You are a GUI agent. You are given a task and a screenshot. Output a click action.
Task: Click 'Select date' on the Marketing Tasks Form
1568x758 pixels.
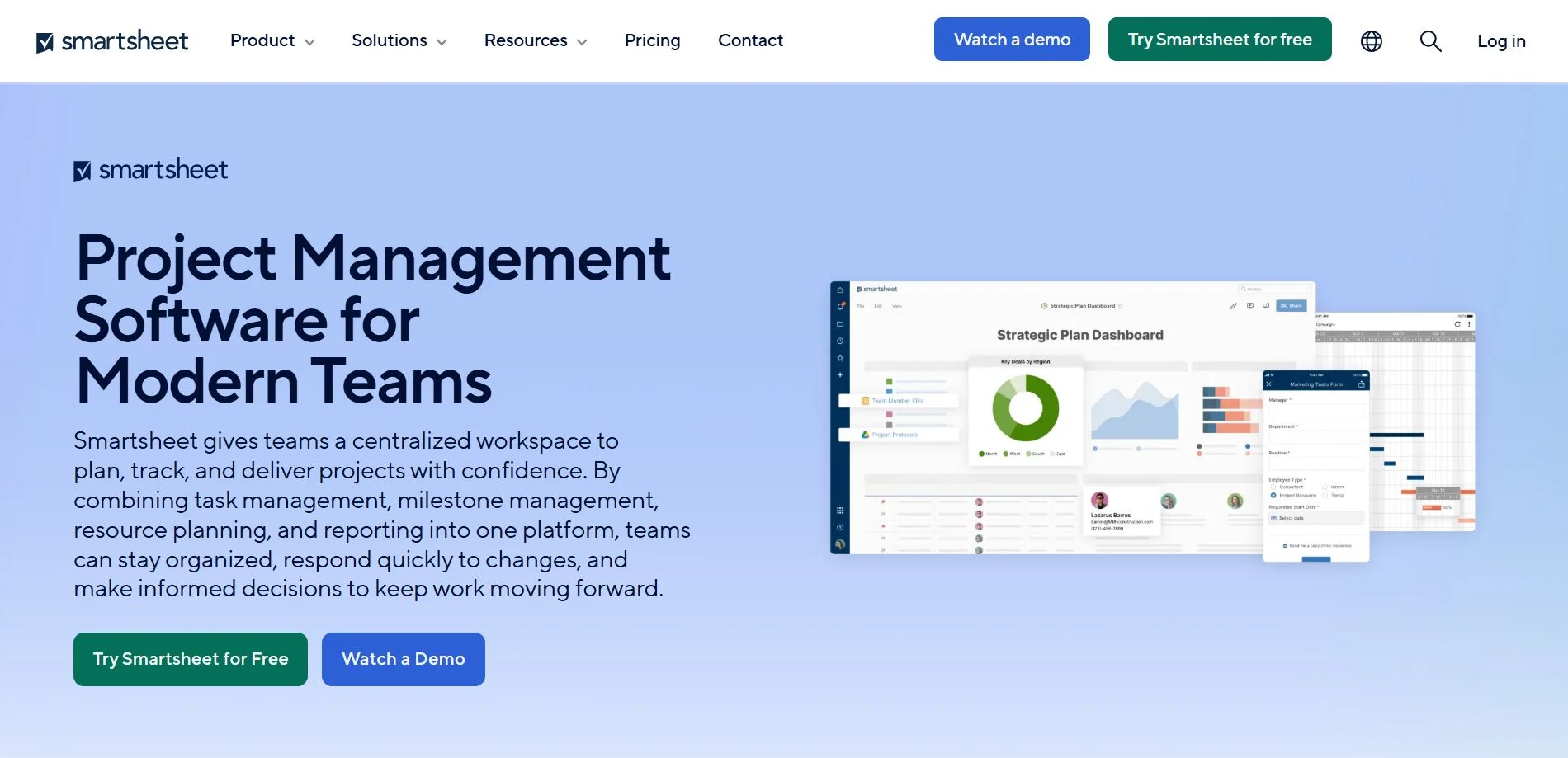pyautogui.click(x=1287, y=518)
